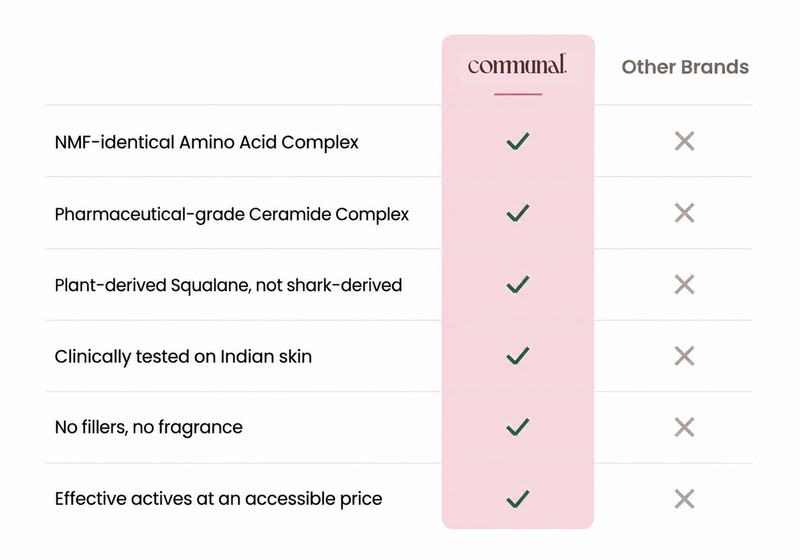Click the cross for Clinically tested on Indian skin
The image size is (800, 560).
pos(684,356)
